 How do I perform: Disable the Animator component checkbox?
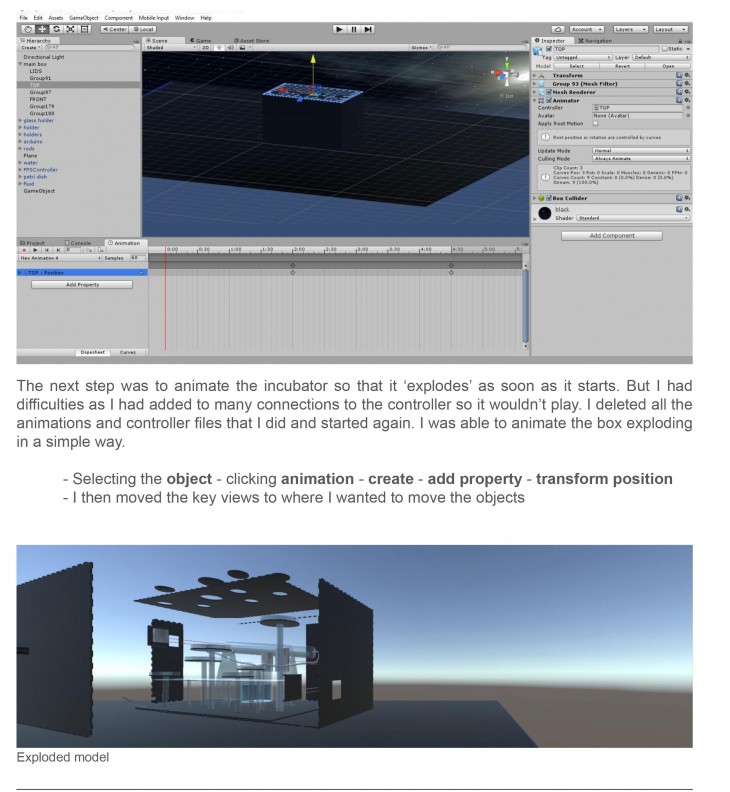click(x=549, y=100)
